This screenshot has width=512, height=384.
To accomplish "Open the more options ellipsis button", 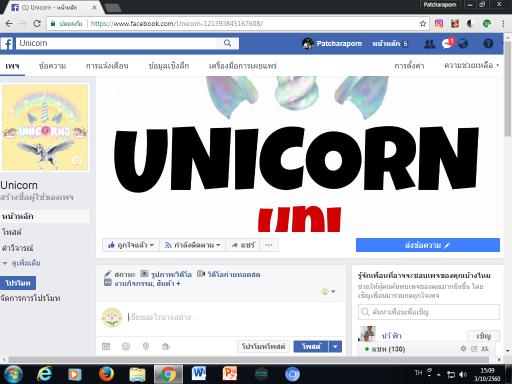I will coord(269,245).
